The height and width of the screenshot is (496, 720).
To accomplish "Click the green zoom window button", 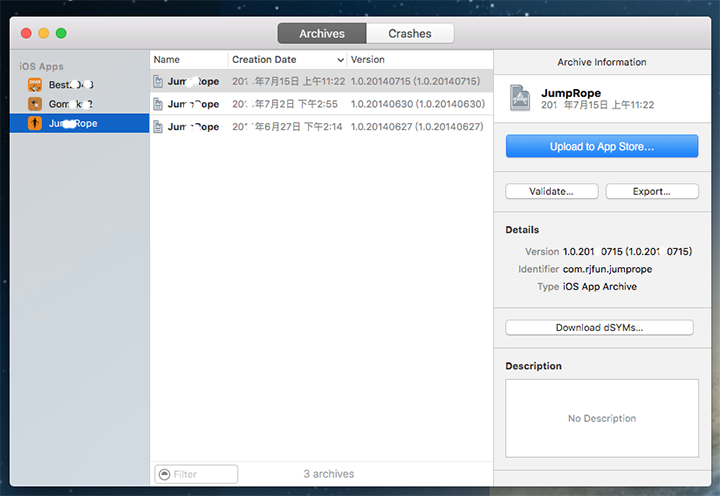I will tap(61, 33).
